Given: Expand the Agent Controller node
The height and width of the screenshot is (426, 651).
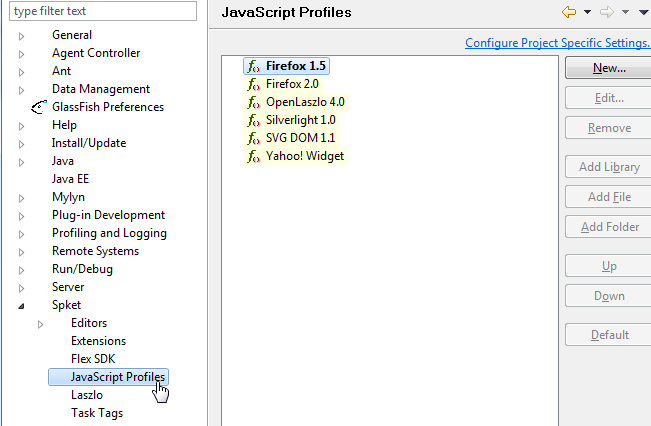Looking at the screenshot, I should tap(22, 54).
